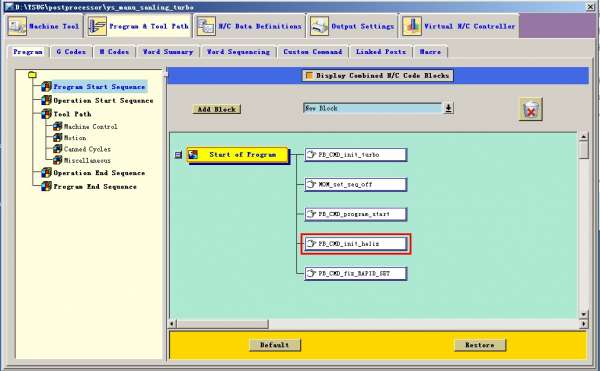Open the Program & Tool Path tab
Viewport: 600px width, 371px height.
pos(139,26)
